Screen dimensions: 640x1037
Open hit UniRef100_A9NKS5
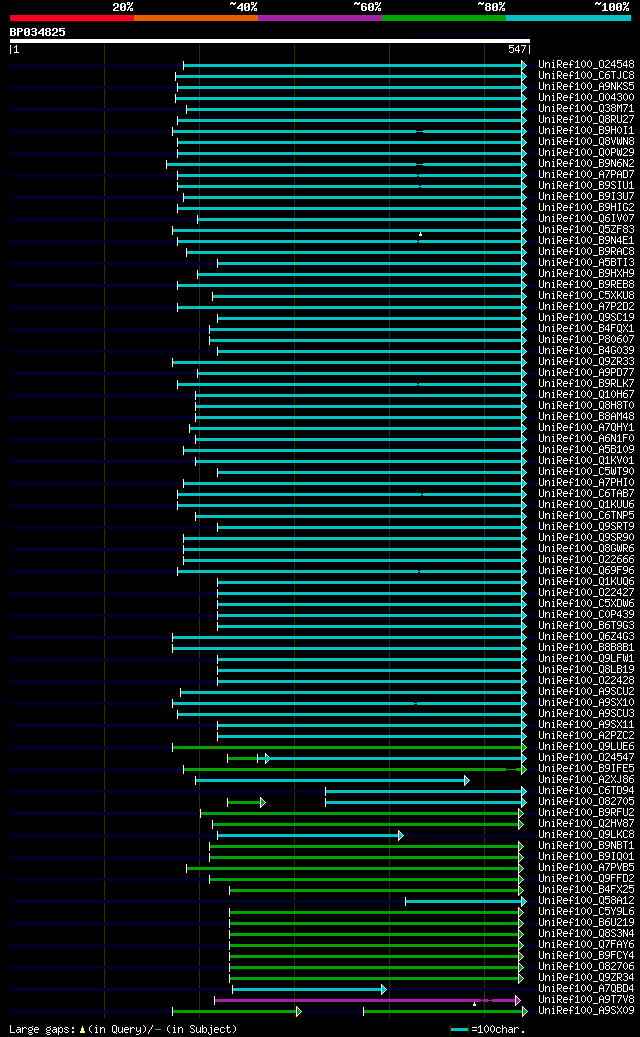click(x=586, y=87)
